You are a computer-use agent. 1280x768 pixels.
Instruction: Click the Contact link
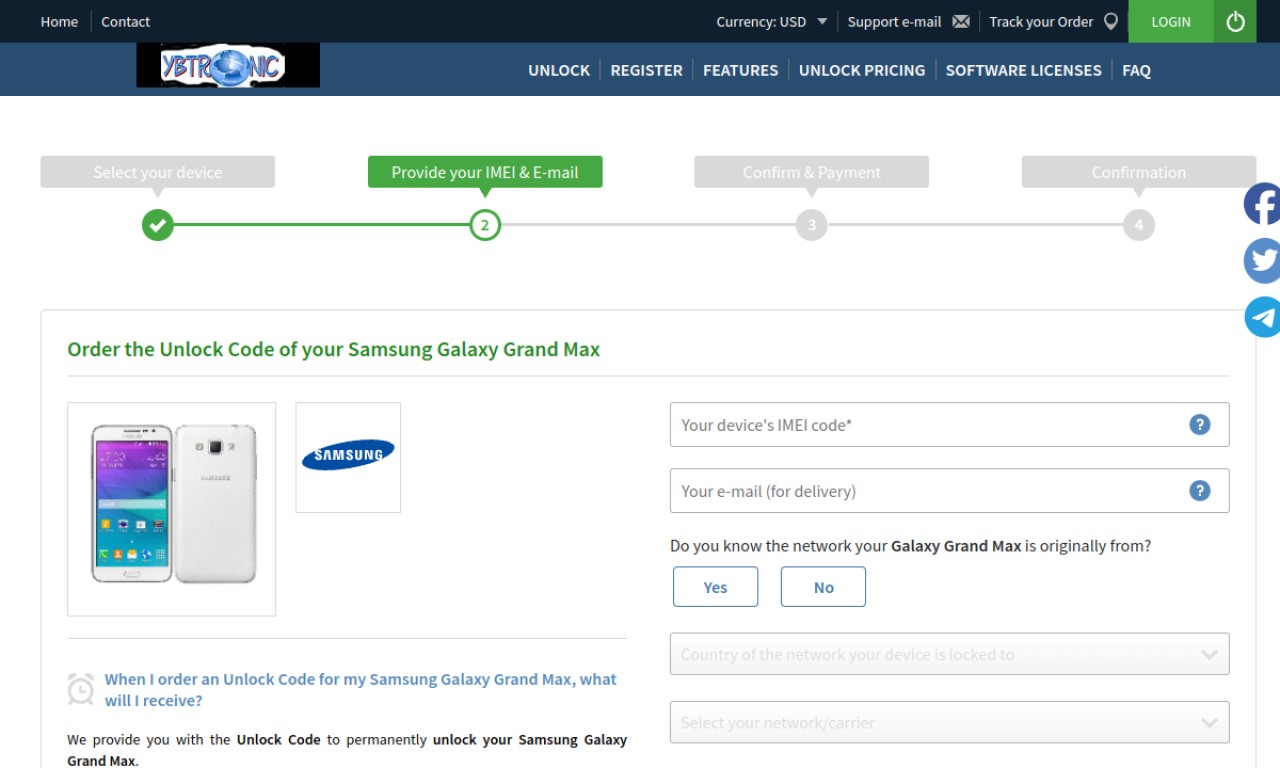pyautogui.click(x=126, y=21)
